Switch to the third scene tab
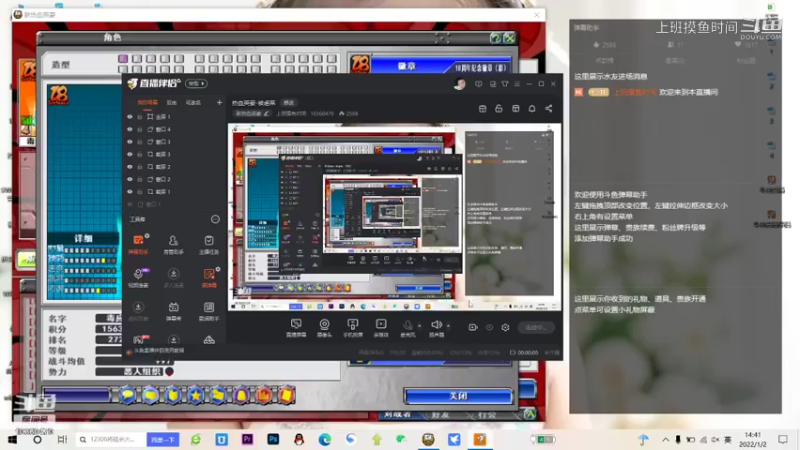The image size is (800, 450). [x=193, y=103]
